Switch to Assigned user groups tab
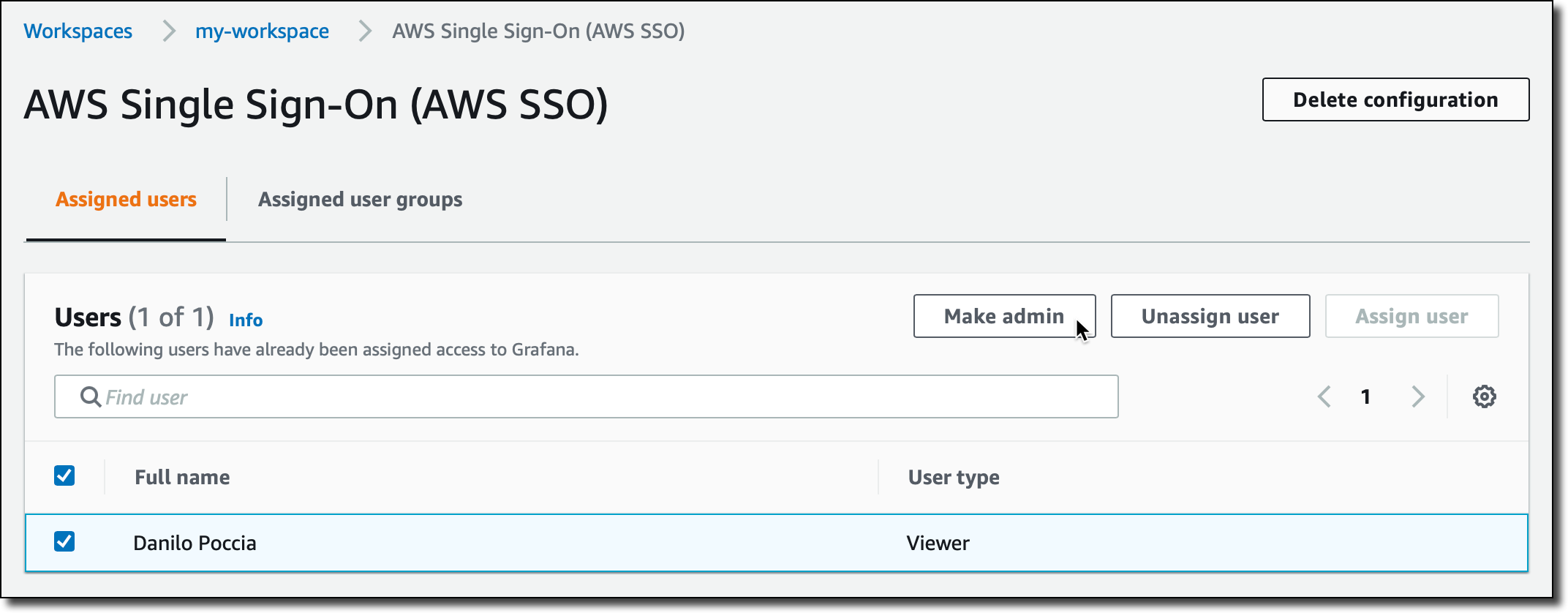This screenshot has height=613, width=1568. pos(360,199)
